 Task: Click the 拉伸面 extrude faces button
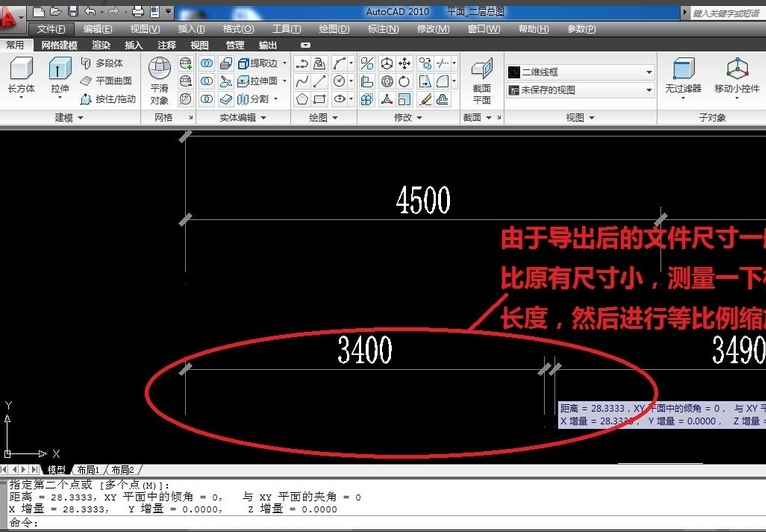[x=257, y=81]
